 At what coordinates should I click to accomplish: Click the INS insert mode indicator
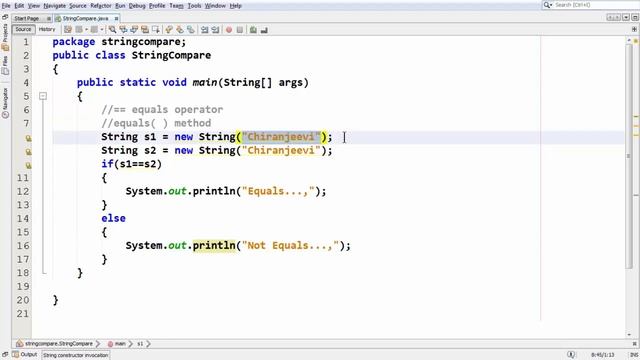[x=634, y=355]
